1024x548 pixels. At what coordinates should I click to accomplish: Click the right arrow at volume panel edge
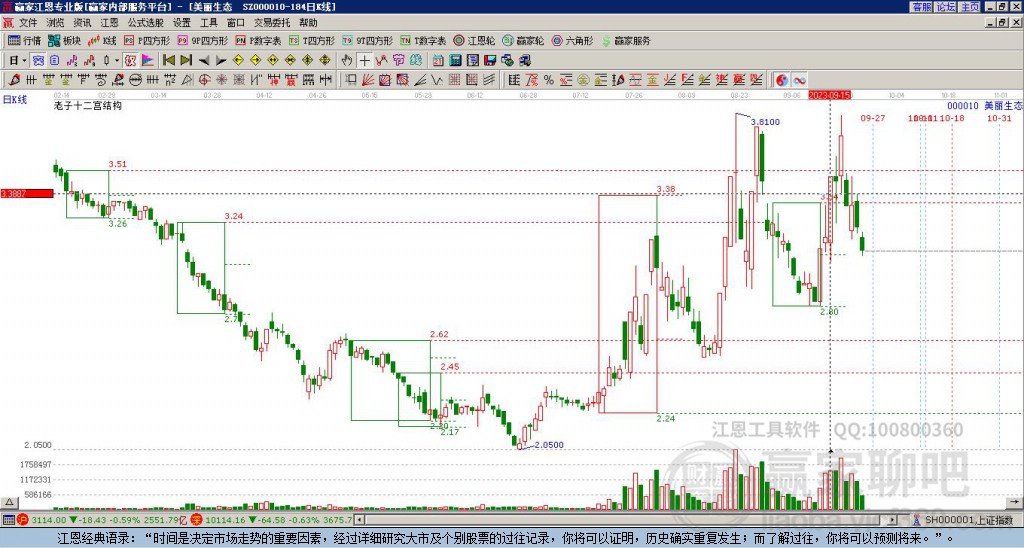pos(1016,502)
